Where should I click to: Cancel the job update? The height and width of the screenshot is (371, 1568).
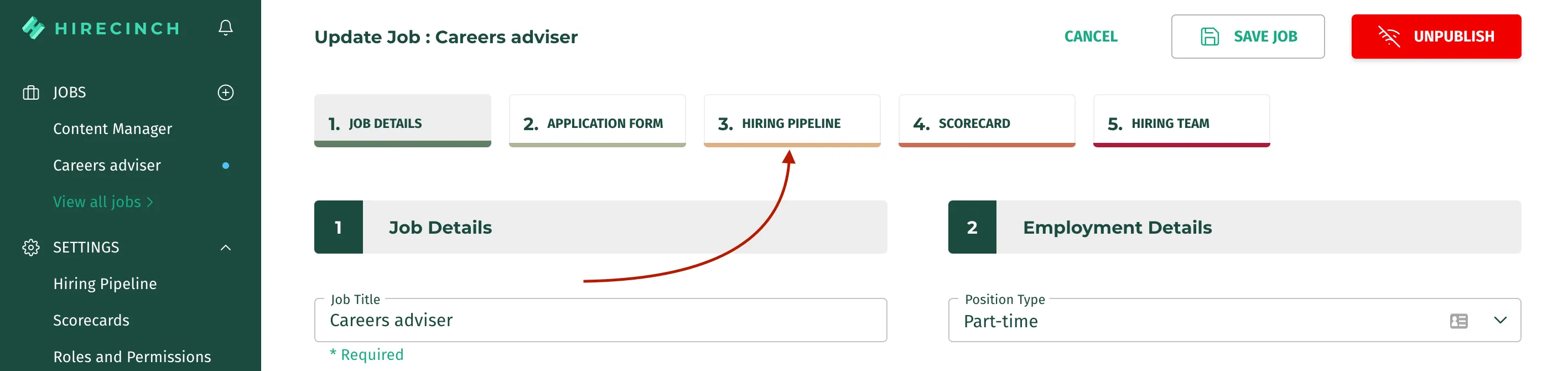[x=1091, y=37]
